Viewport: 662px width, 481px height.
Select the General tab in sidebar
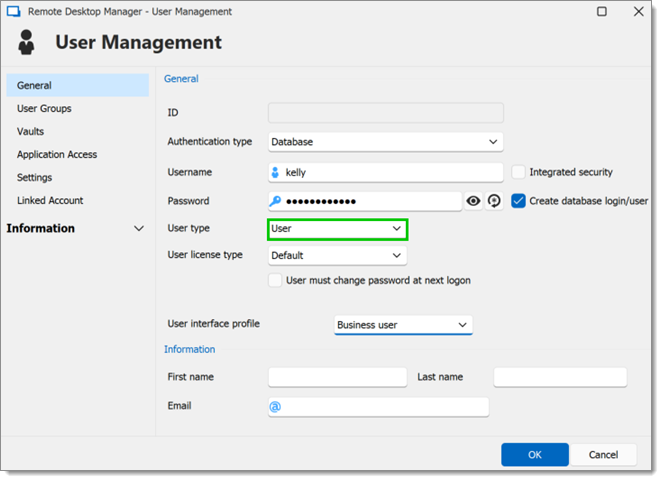point(78,85)
